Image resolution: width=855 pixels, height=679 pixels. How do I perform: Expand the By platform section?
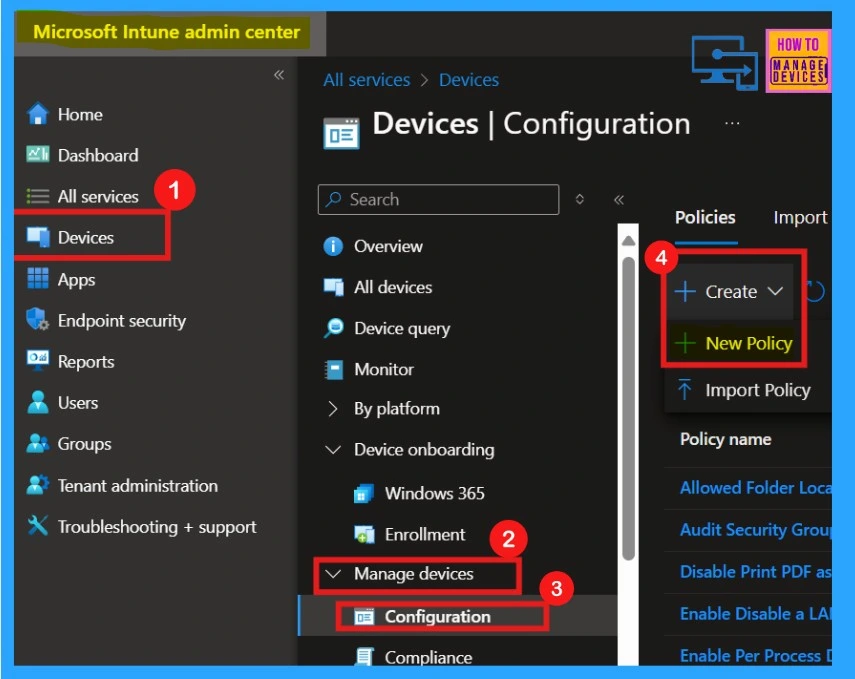coord(333,408)
